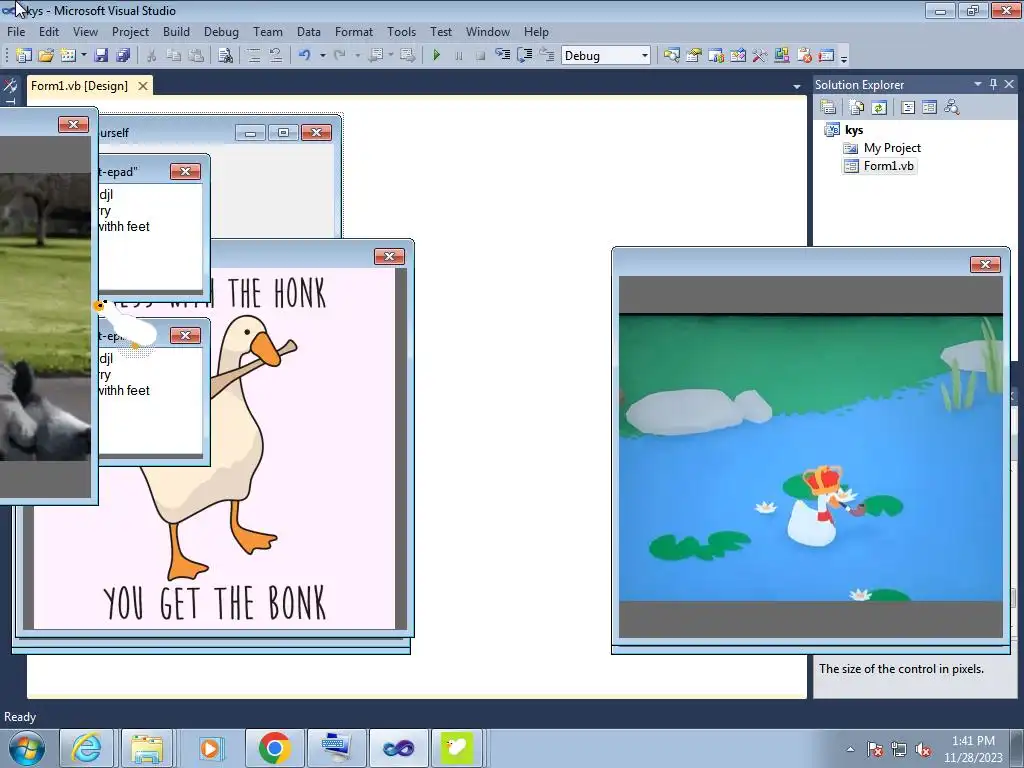Start debugging with the green play icon

point(437,56)
